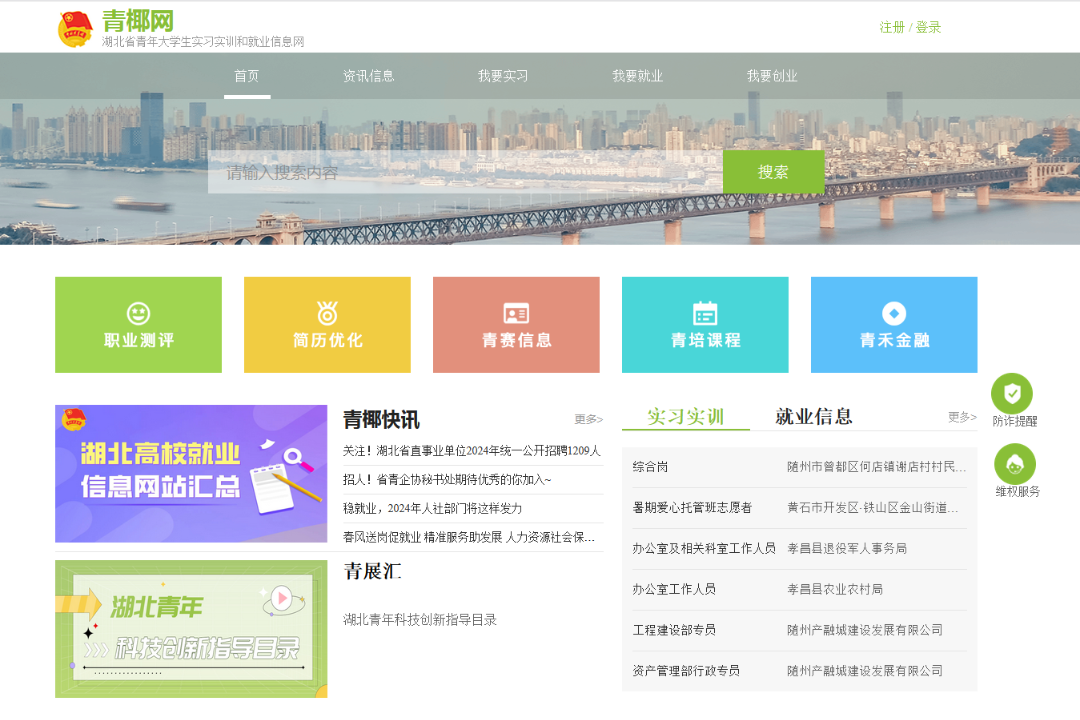Open the 办公室工作人员 listing
Screen dimensions: 1080x720
674,588
